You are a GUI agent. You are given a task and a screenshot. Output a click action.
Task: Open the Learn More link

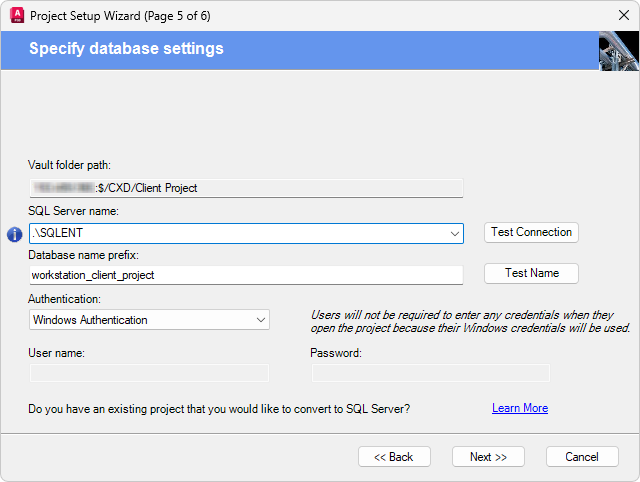coord(520,408)
